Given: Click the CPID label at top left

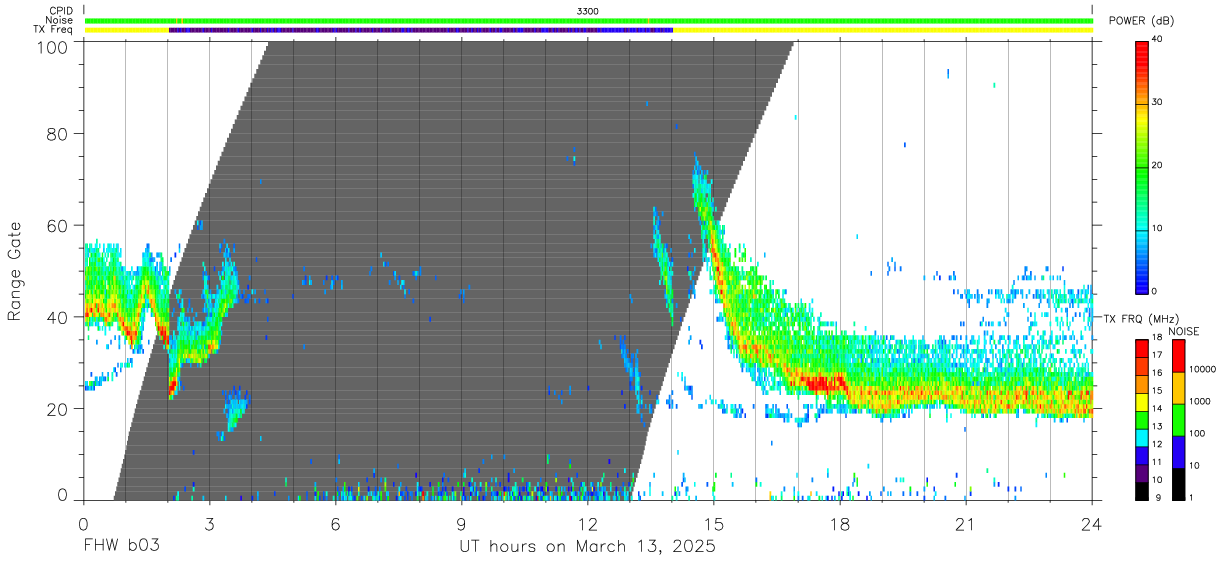Looking at the screenshot, I should tap(60, 10).
